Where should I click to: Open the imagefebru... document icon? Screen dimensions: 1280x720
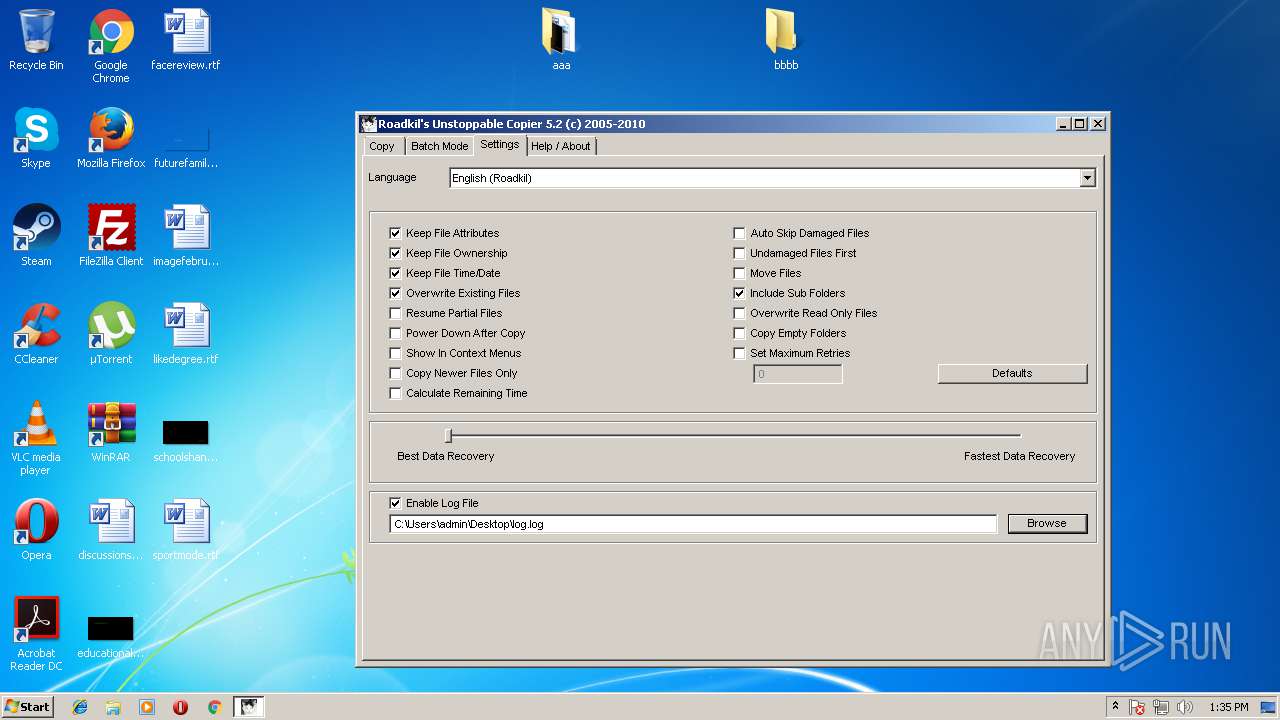click(186, 236)
